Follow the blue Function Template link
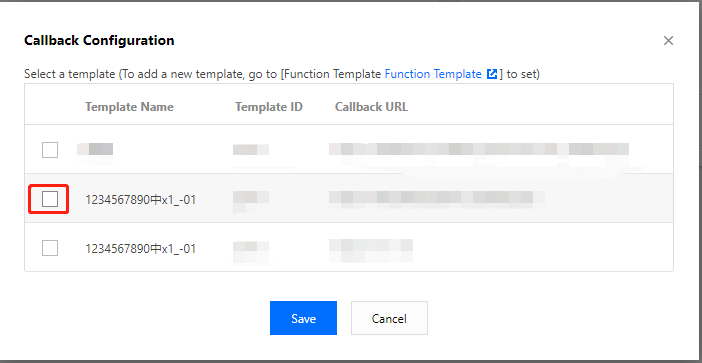Viewport: 702px width, 363px height. click(433, 74)
